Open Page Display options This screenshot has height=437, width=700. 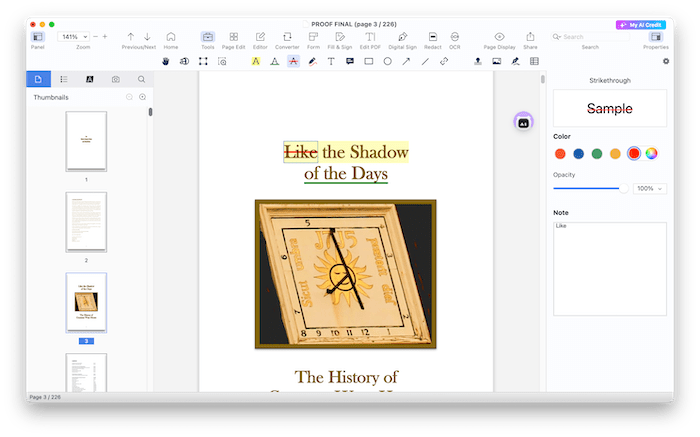500,40
